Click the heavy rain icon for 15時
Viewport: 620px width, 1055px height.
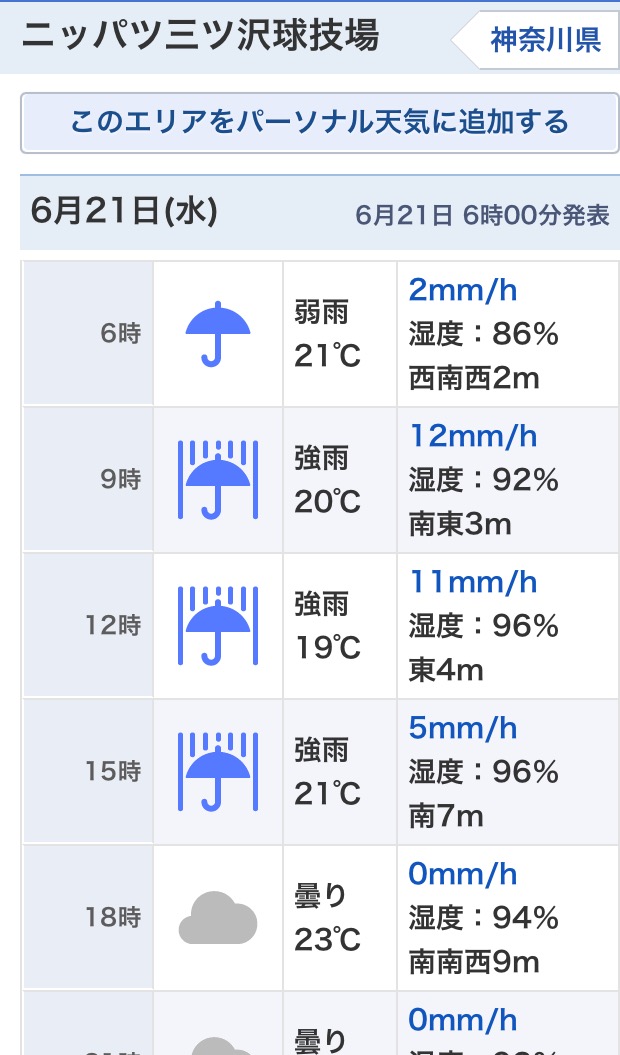pos(218,772)
